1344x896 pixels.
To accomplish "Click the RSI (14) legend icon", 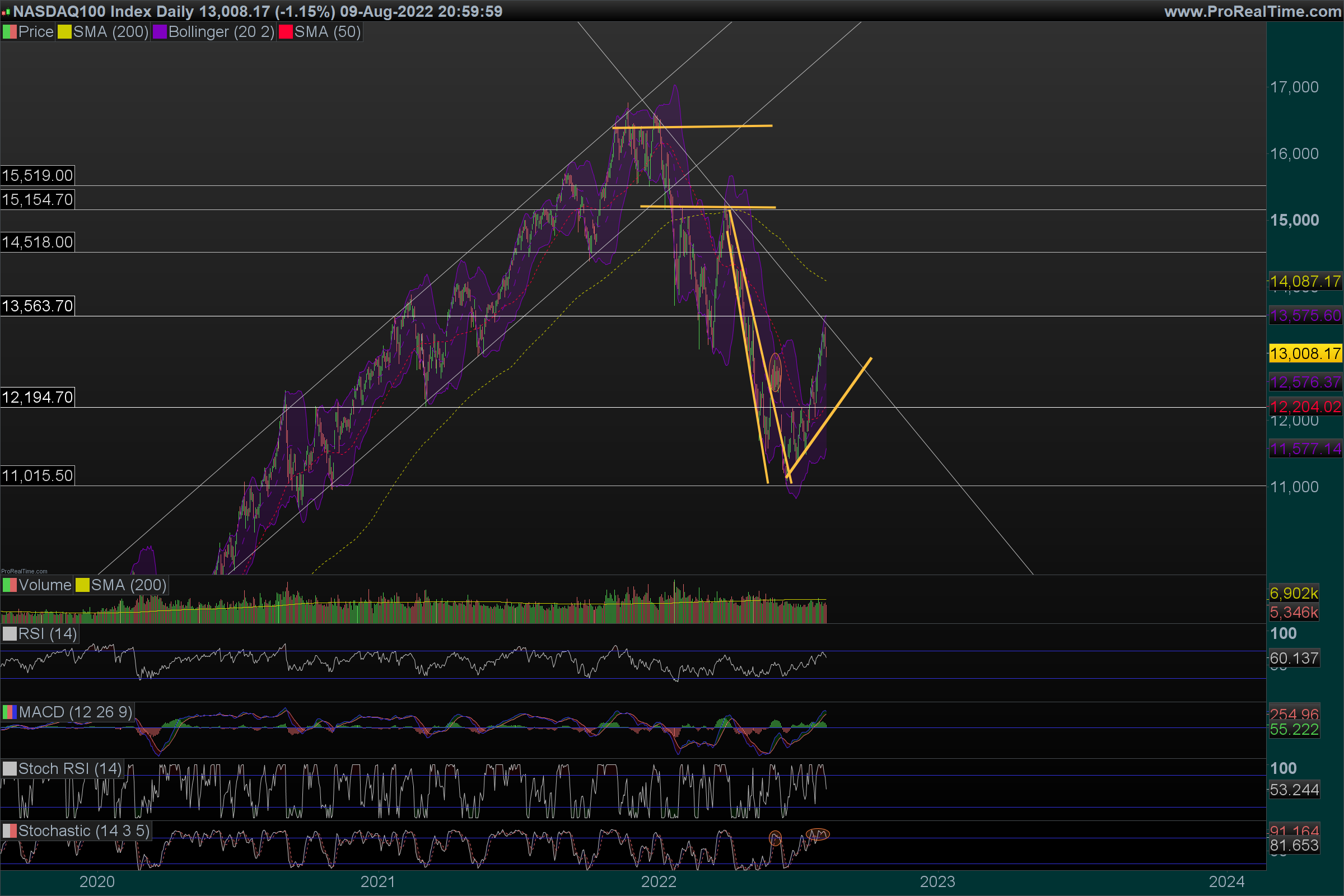I will (10, 634).
